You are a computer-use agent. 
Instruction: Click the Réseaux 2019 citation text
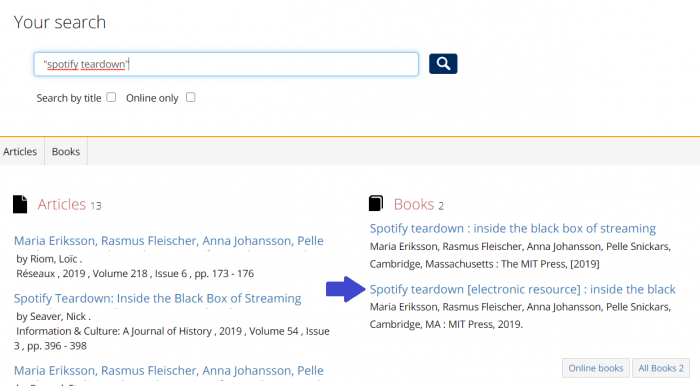pos(135,274)
